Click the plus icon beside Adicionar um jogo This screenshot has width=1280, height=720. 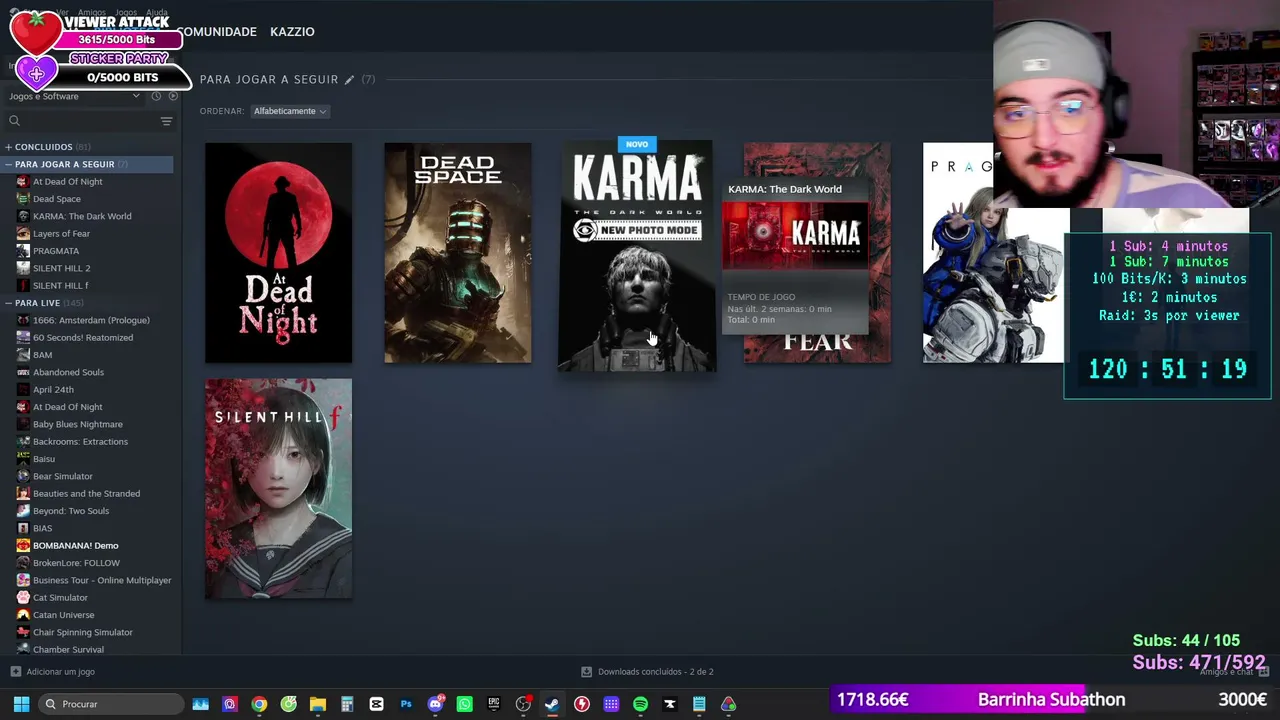15,672
